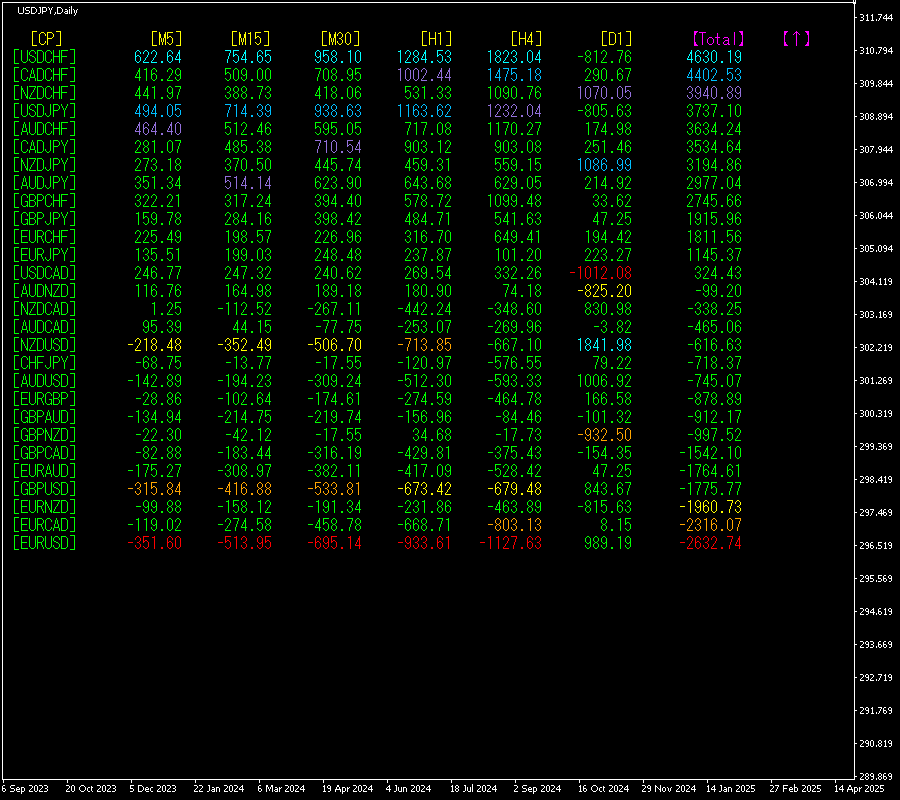The height and width of the screenshot is (800, 900).
Task: Open the [USDCAD] pair label
Action: pyautogui.click(x=45, y=273)
